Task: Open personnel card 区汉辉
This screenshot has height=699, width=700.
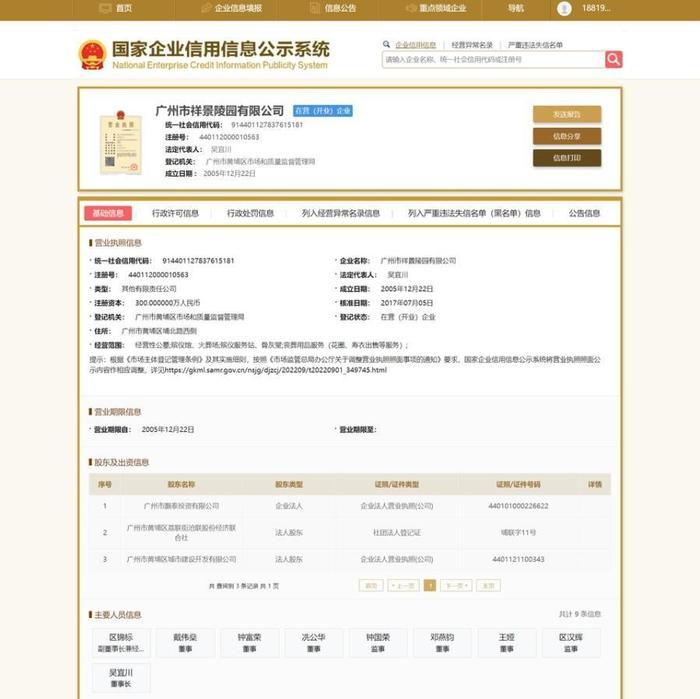Action: point(571,643)
